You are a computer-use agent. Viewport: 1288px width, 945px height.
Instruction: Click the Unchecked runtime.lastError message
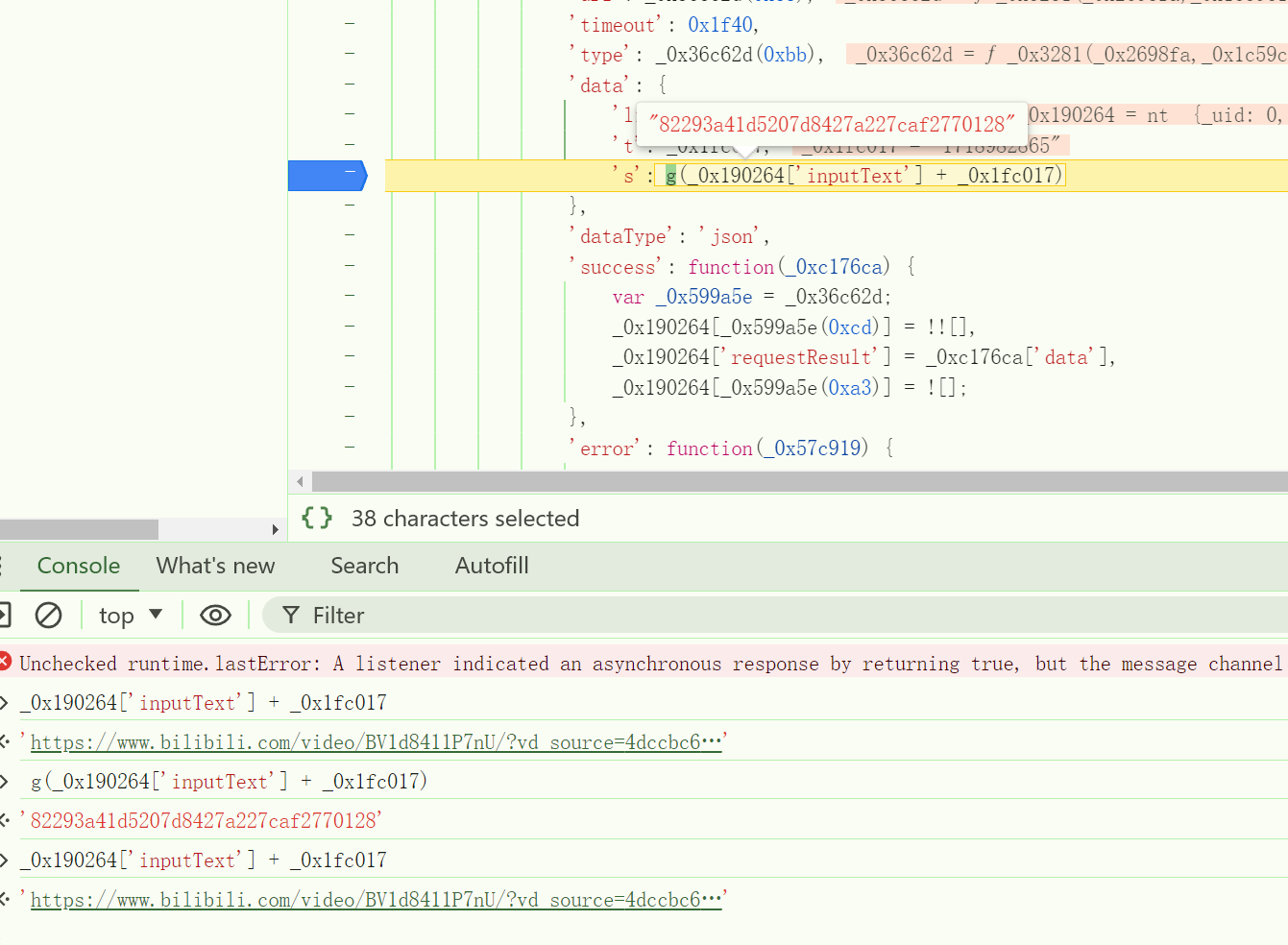tap(650, 664)
